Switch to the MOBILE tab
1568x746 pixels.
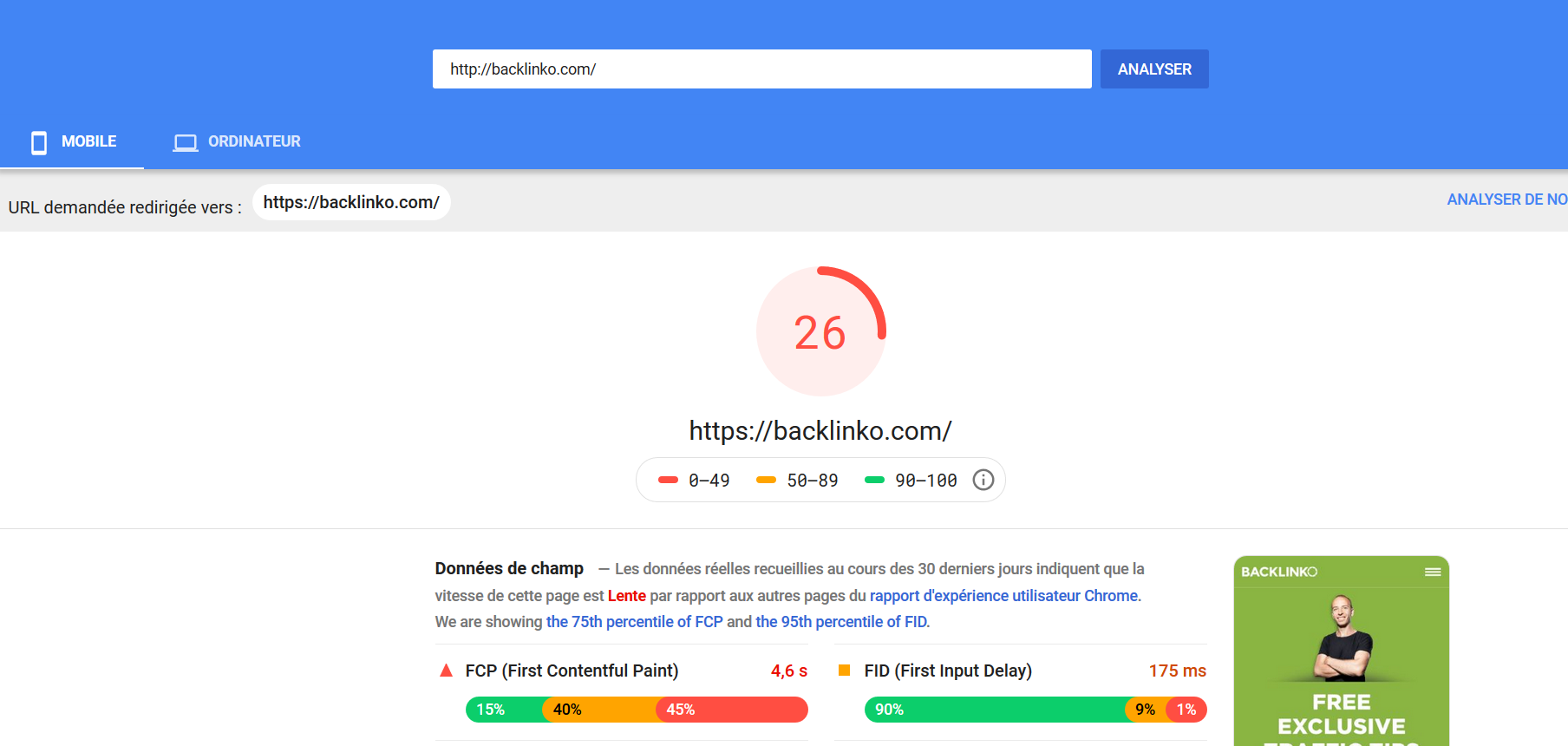pyautogui.click(x=72, y=142)
